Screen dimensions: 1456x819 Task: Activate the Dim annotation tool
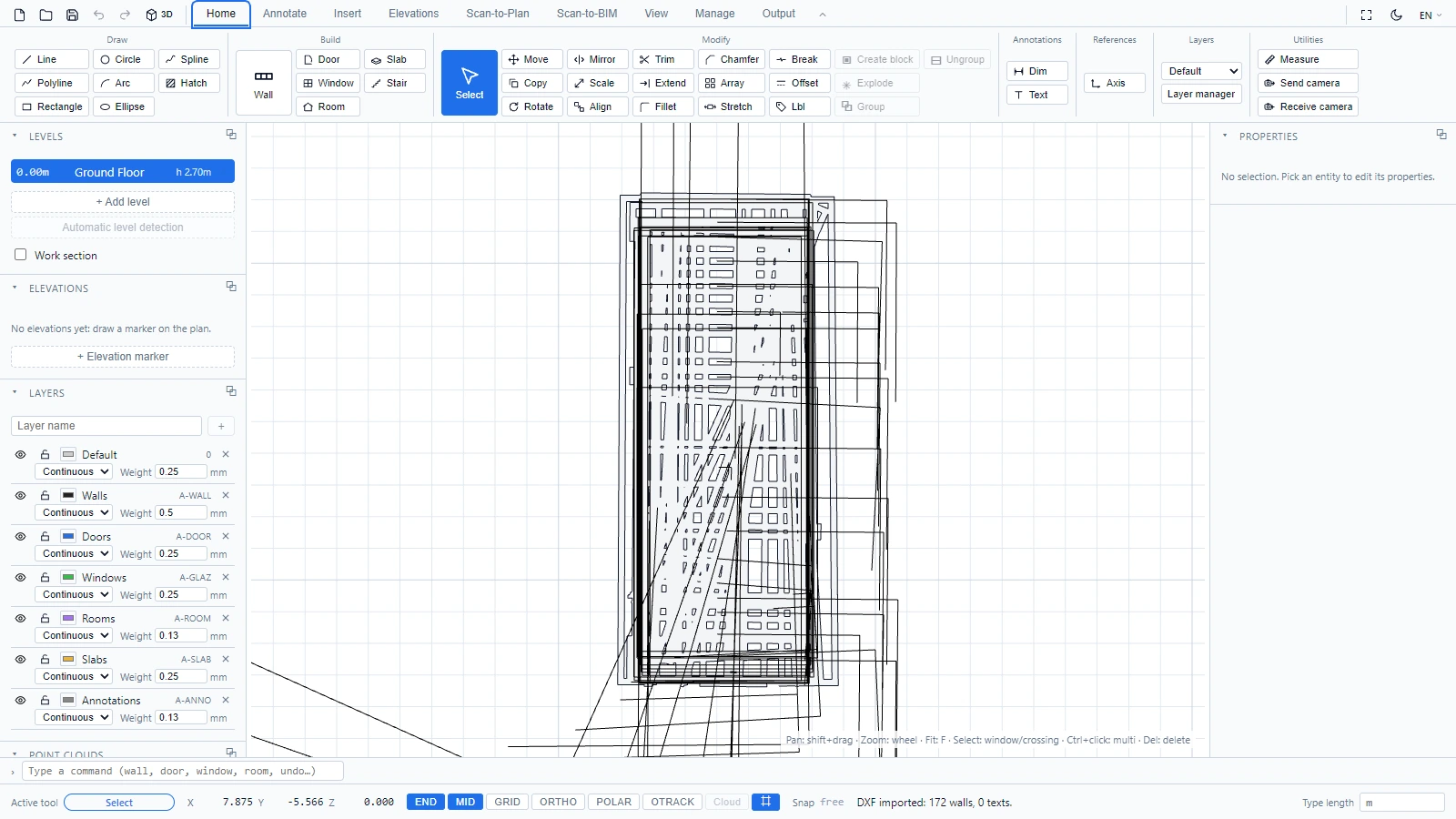(x=1037, y=71)
